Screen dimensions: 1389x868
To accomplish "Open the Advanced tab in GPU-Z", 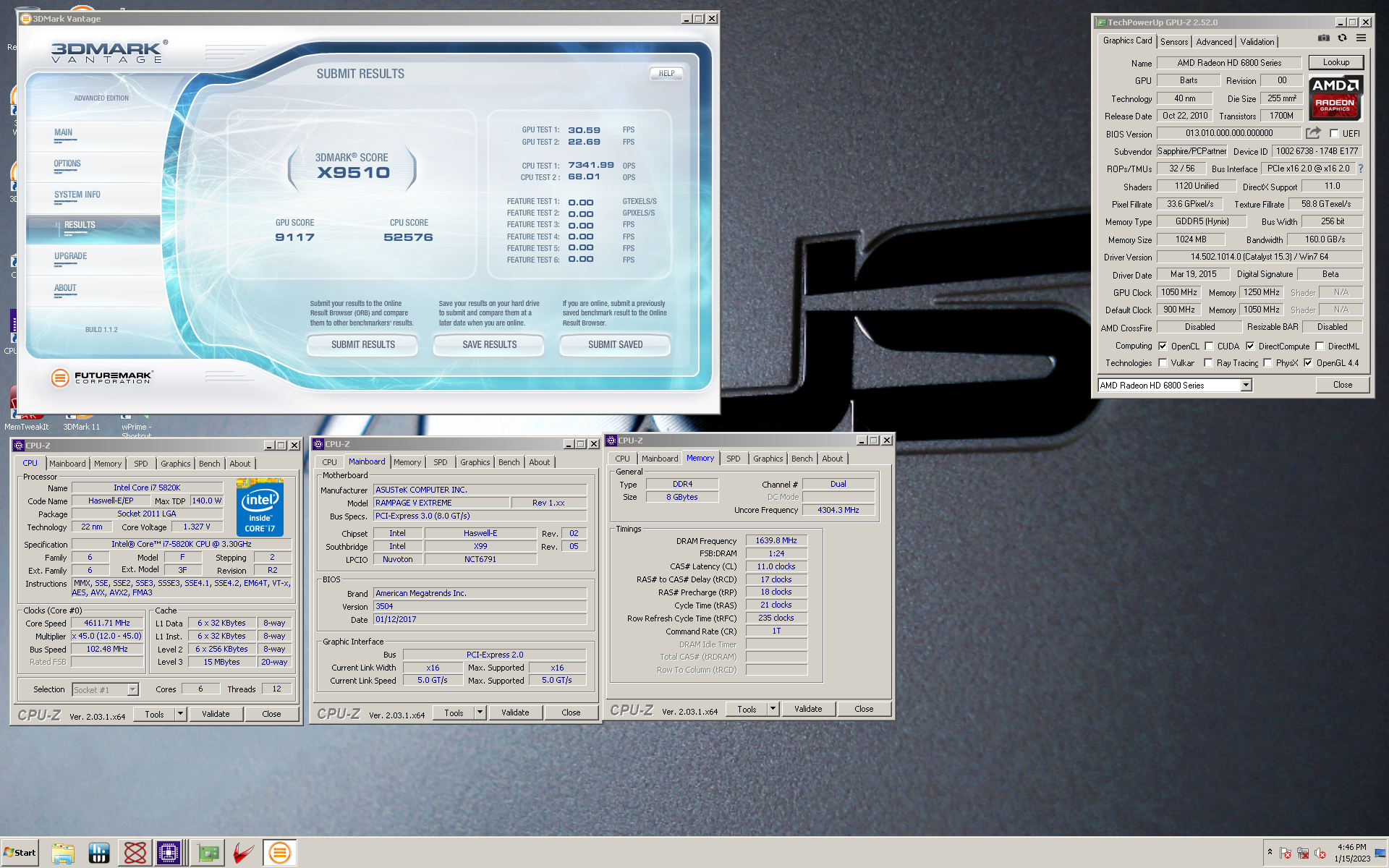I will click(1214, 42).
